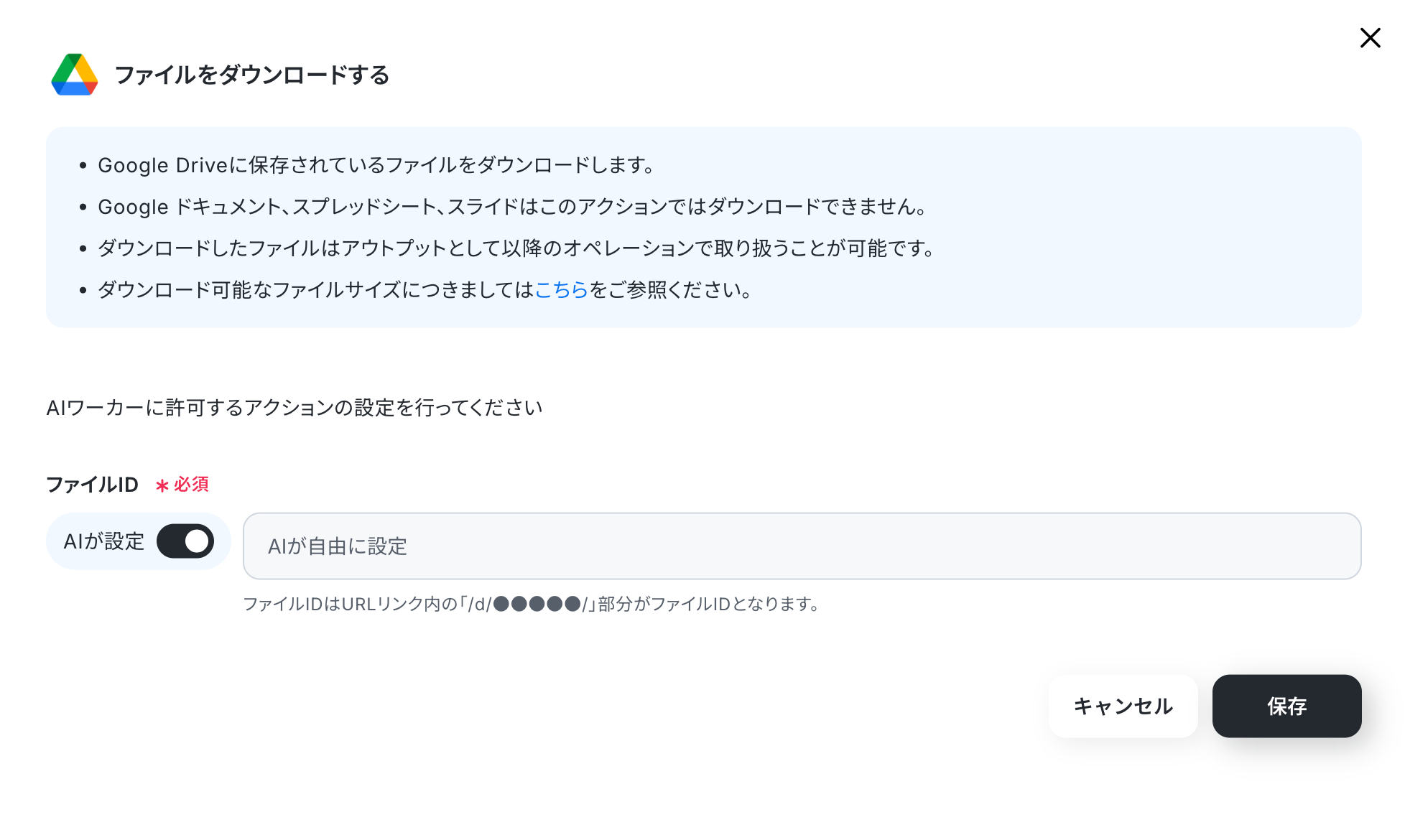Click the AIワーカーに許可するアクション instruction text

295,408
